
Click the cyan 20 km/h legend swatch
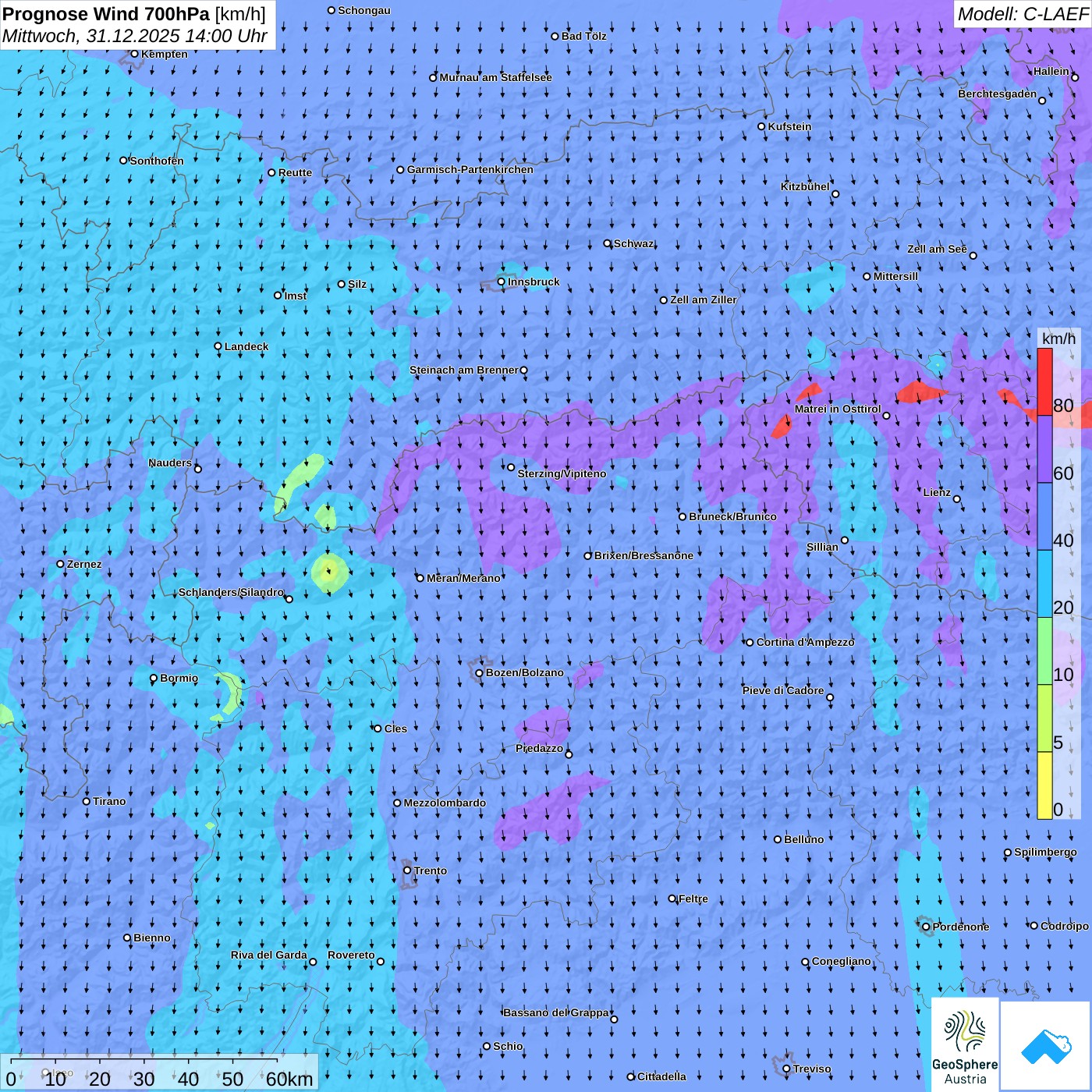pos(1044,584)
